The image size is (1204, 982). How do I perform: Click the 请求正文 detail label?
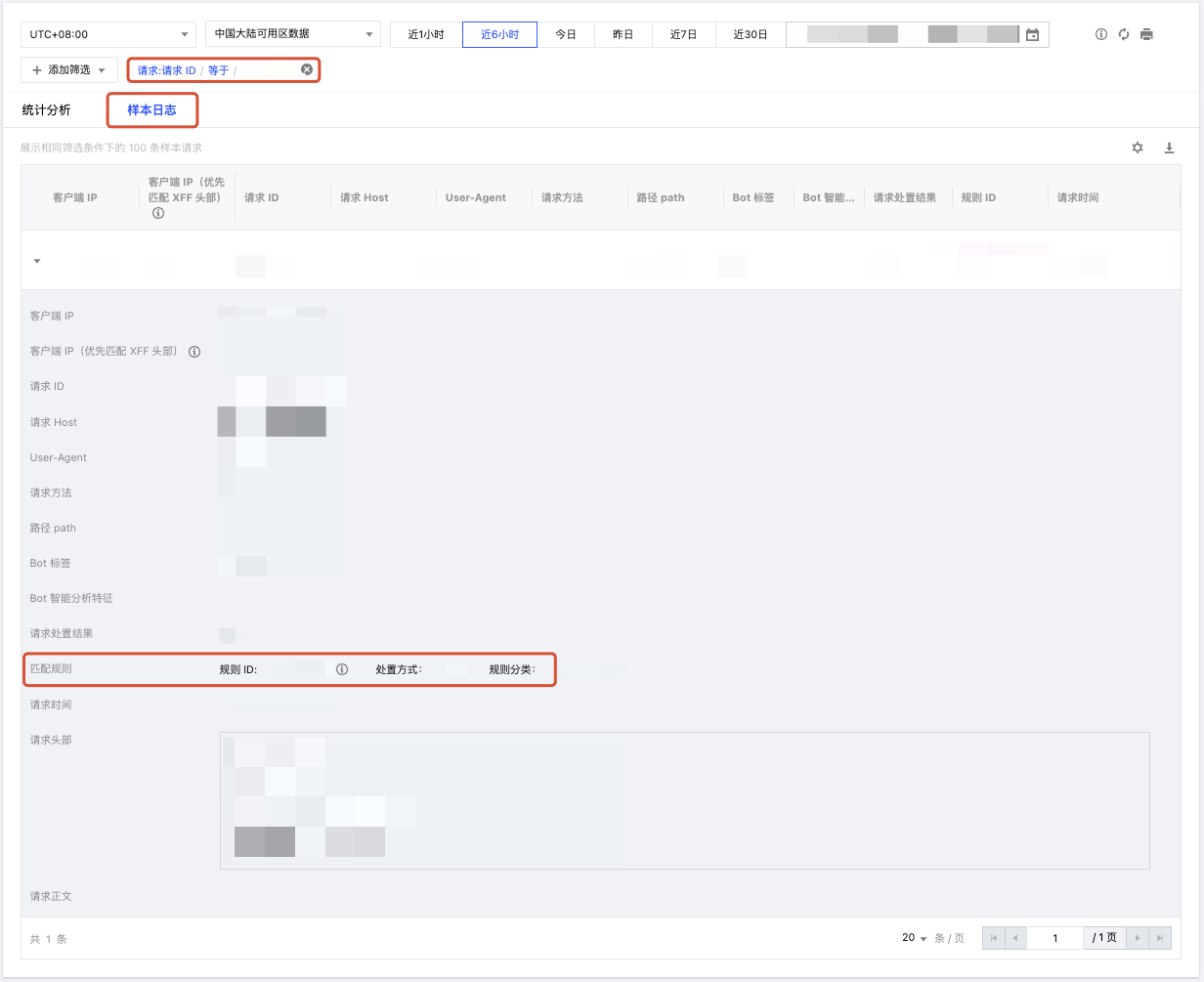point(51,896)
